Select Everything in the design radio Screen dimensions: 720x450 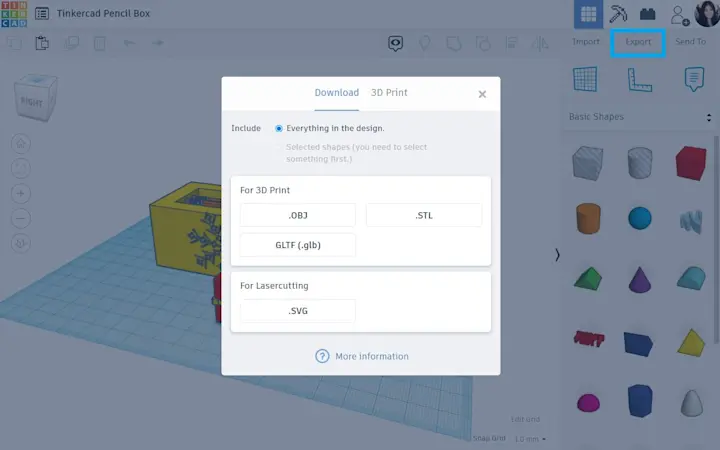pos(279,129)
